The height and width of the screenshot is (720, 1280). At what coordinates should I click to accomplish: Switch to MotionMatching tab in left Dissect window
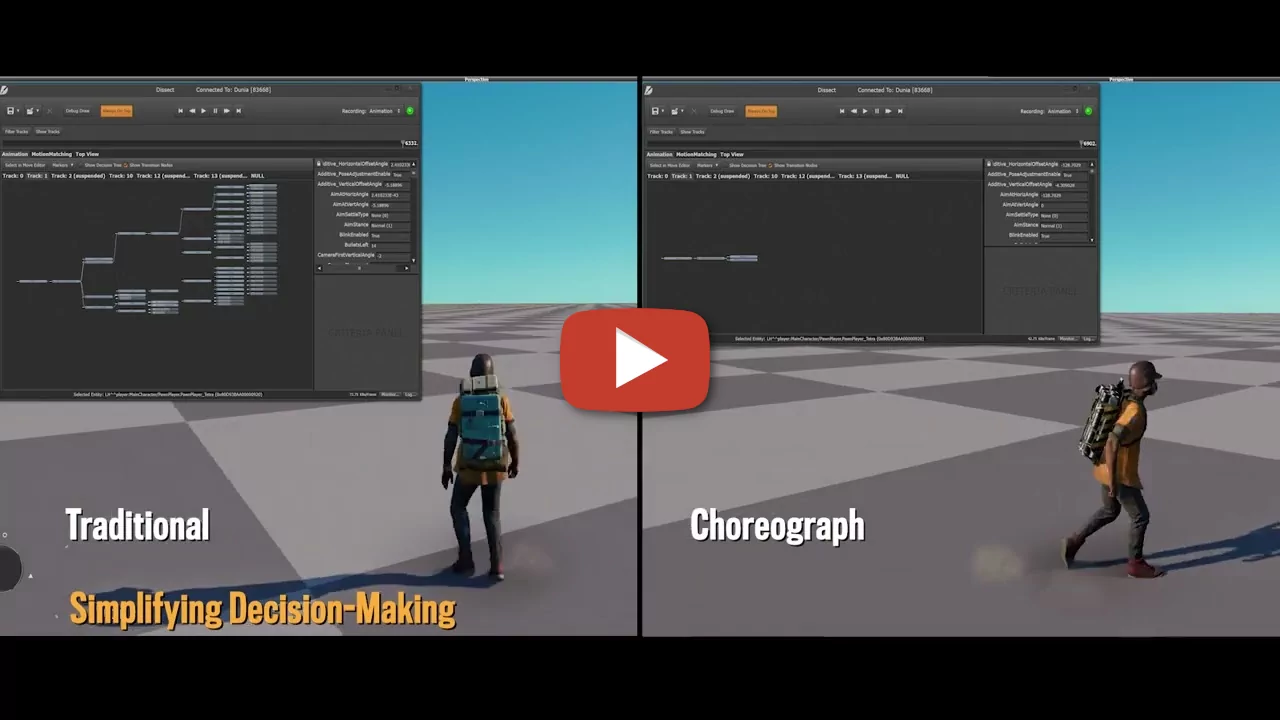pos(51,154)
